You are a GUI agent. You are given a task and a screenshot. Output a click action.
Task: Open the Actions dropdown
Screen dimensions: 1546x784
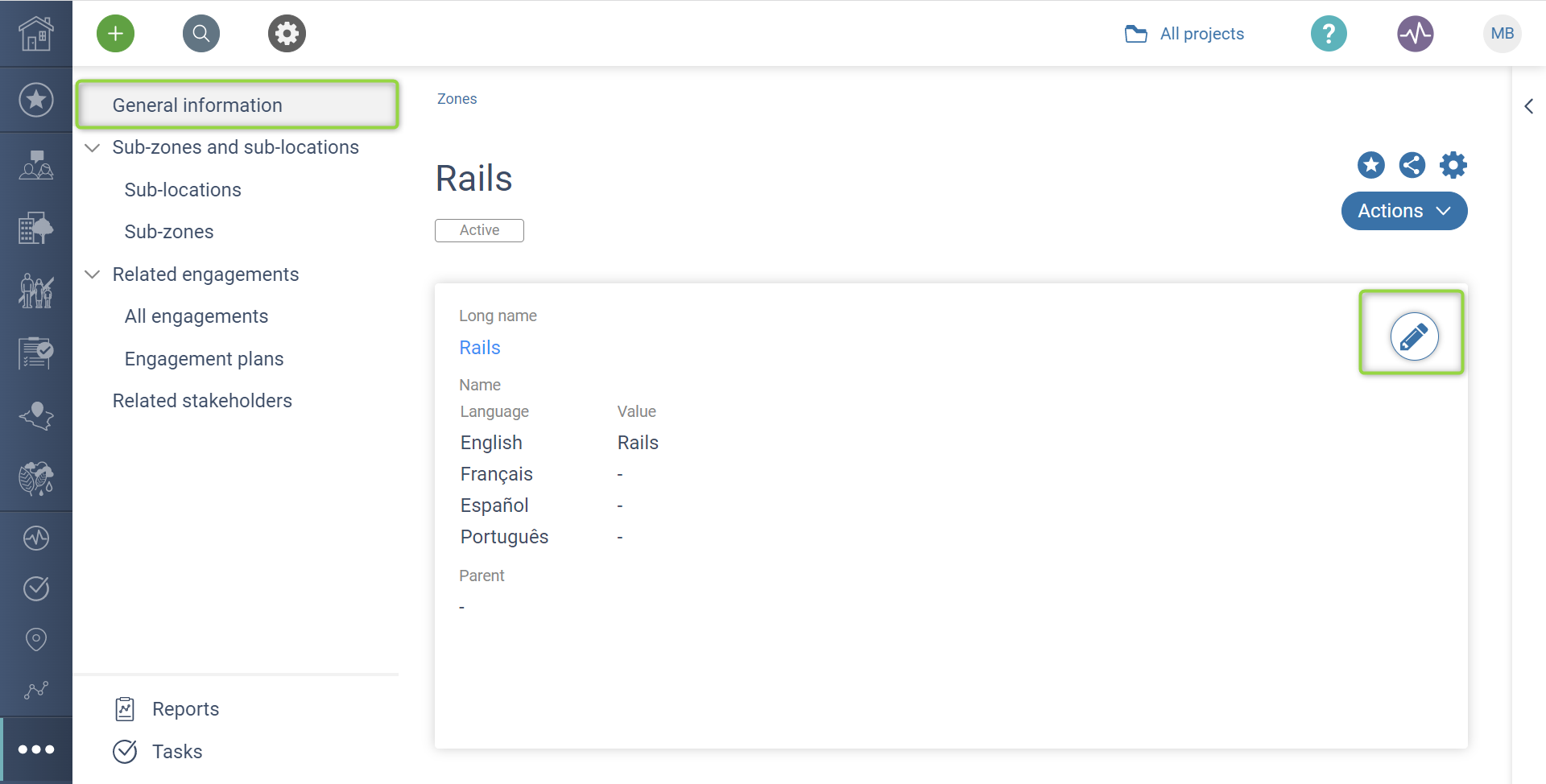[x=1403, y=211]
